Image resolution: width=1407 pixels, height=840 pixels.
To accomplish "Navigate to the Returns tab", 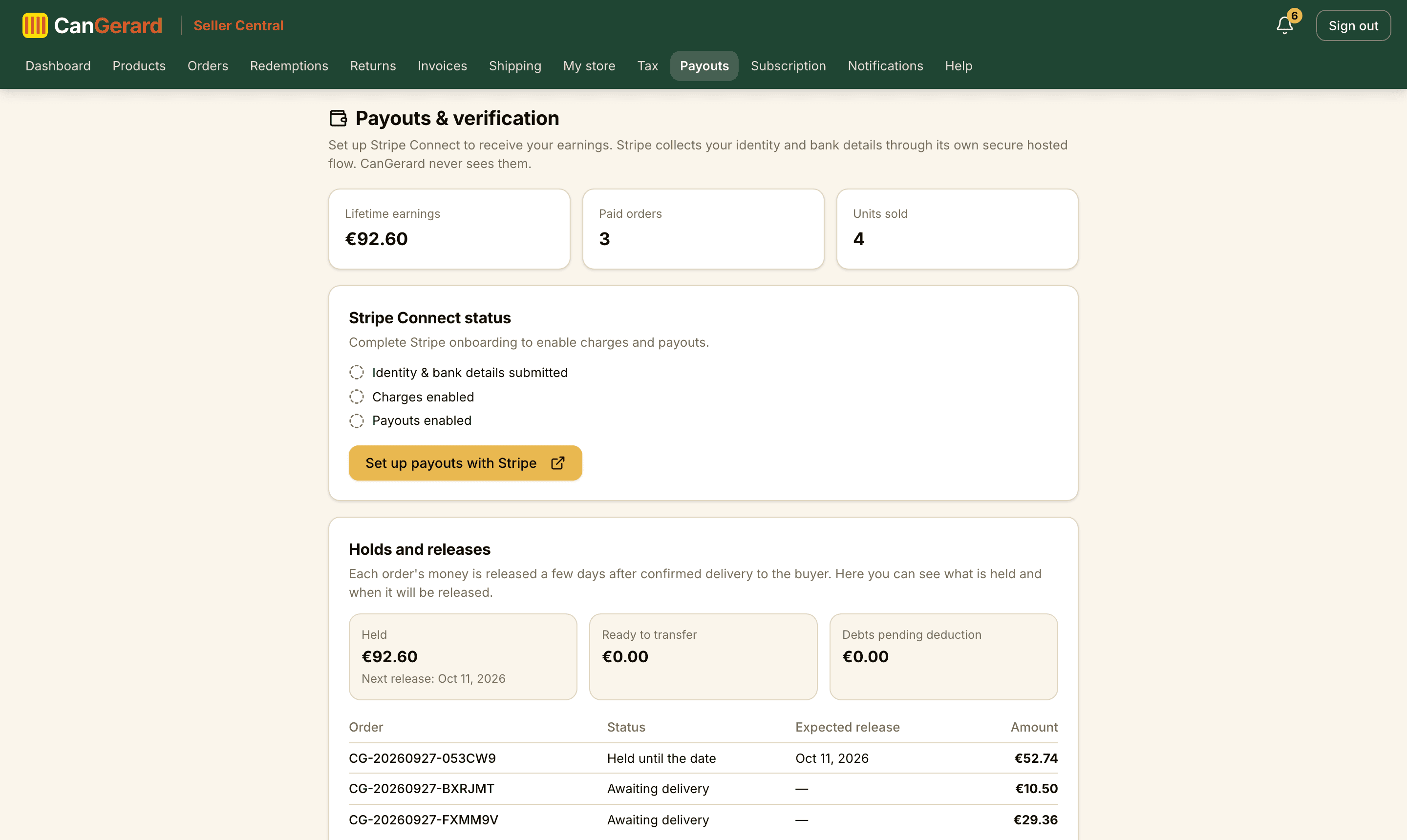I will point(373,65).
